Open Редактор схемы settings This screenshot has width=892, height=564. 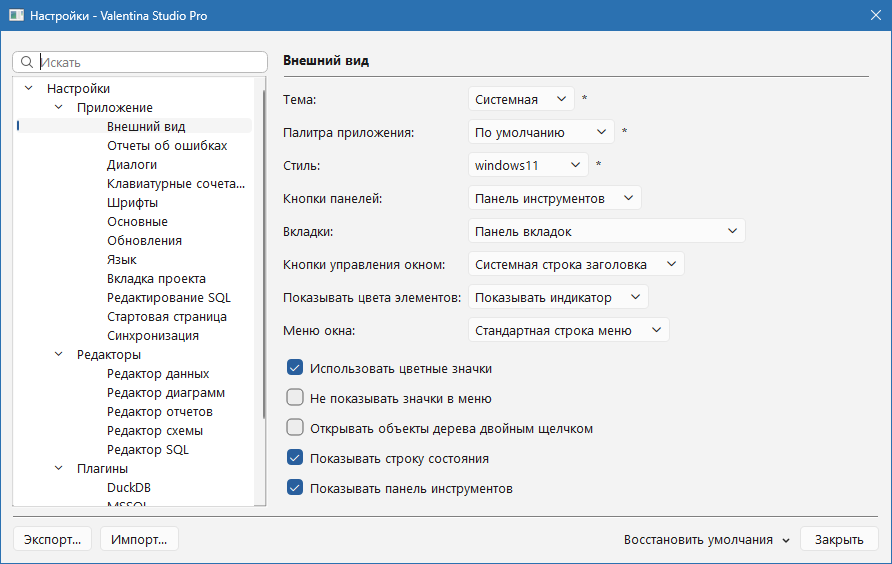click(x=155, y=431)
